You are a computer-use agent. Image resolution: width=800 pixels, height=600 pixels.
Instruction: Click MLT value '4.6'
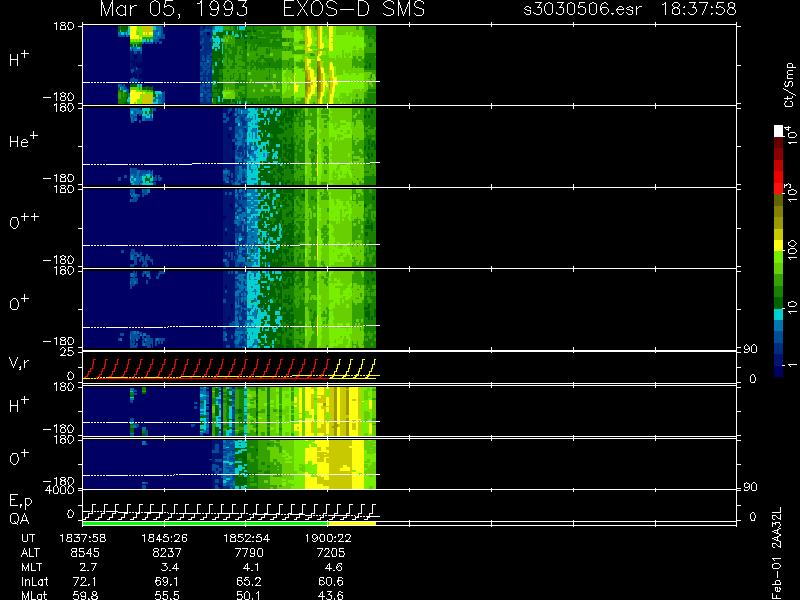click(333, 567)
